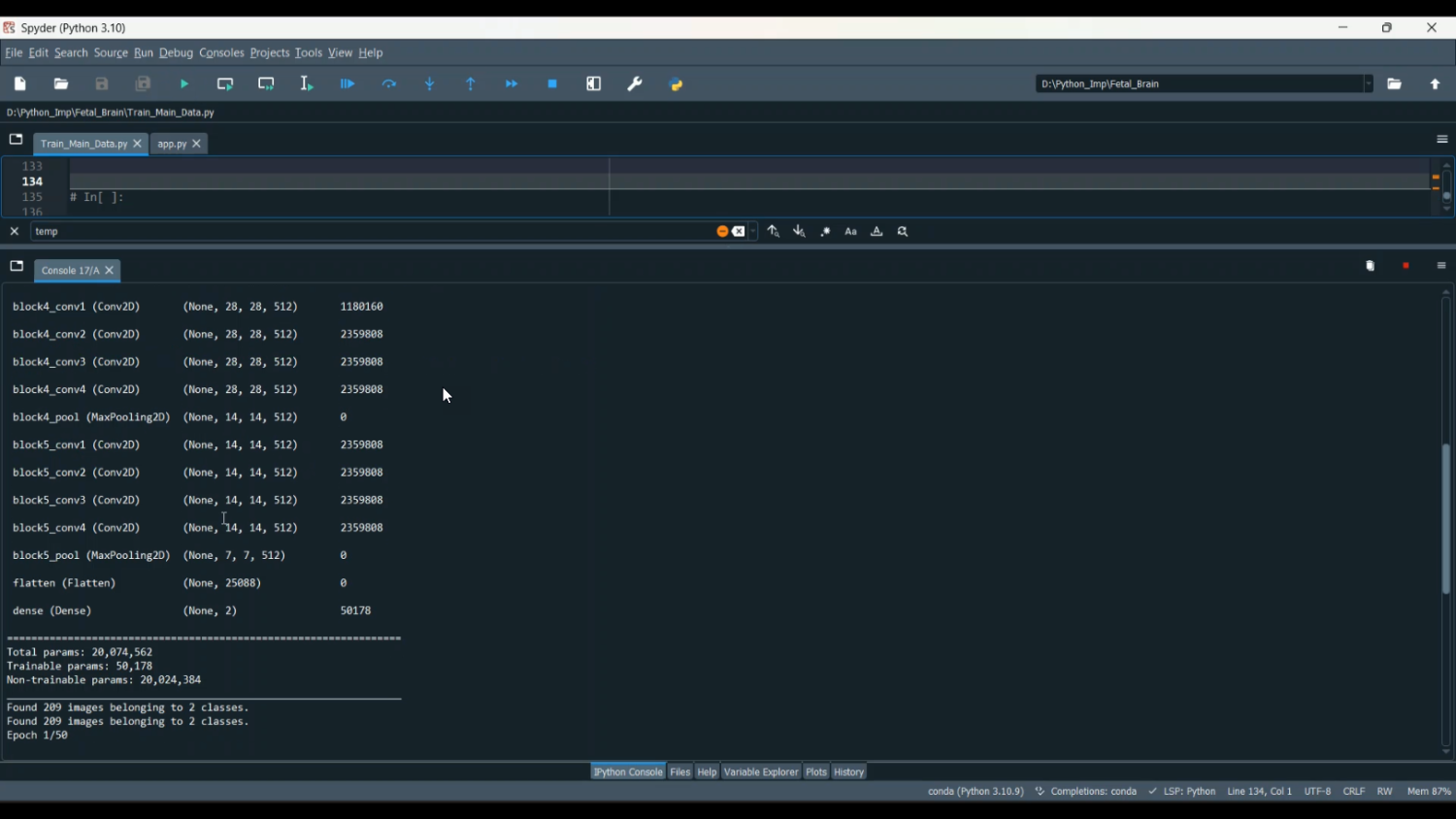
Task: Expand the working directory path dropdown
Action: [1369, 84]
